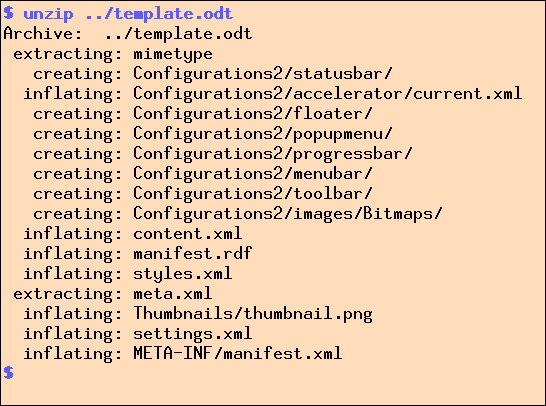This screenshot has width=546, height=406.
Task: Click Configurations2/progressbar/ directory text
Action: tap(273, 155)
